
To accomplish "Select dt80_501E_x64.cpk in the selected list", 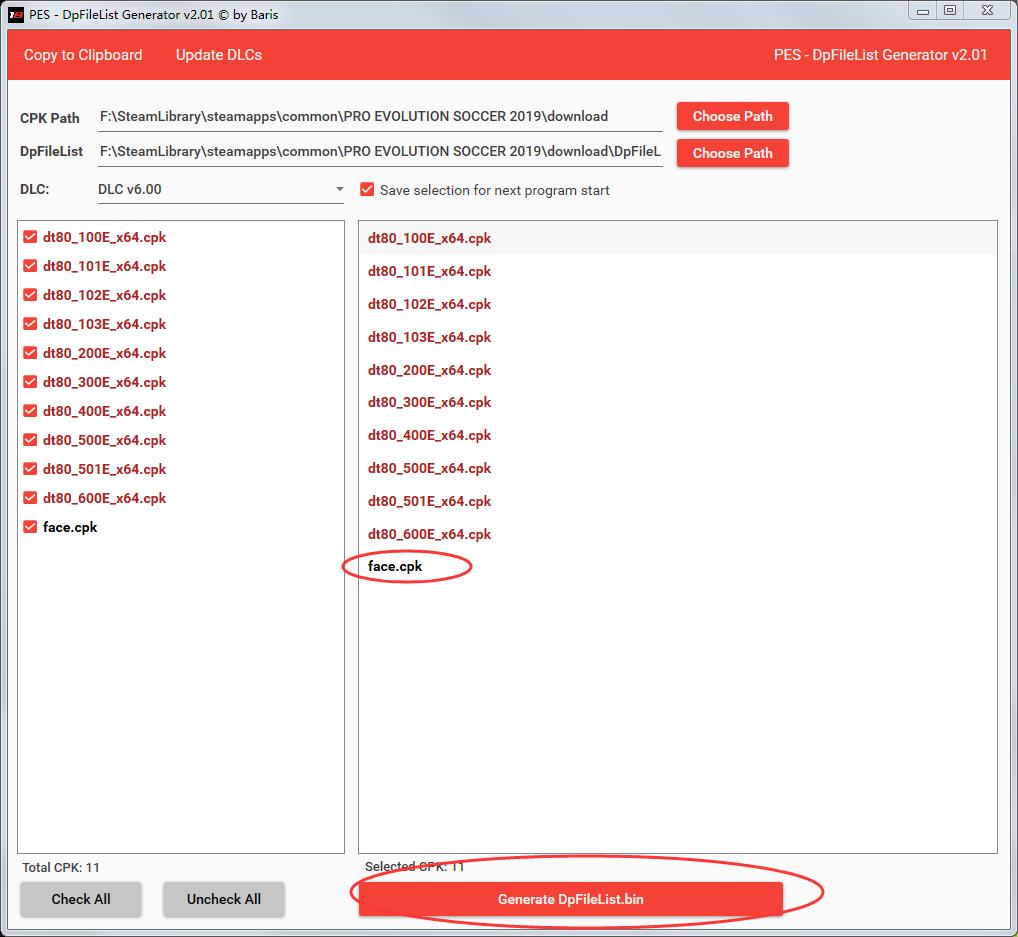I will 678,501.
